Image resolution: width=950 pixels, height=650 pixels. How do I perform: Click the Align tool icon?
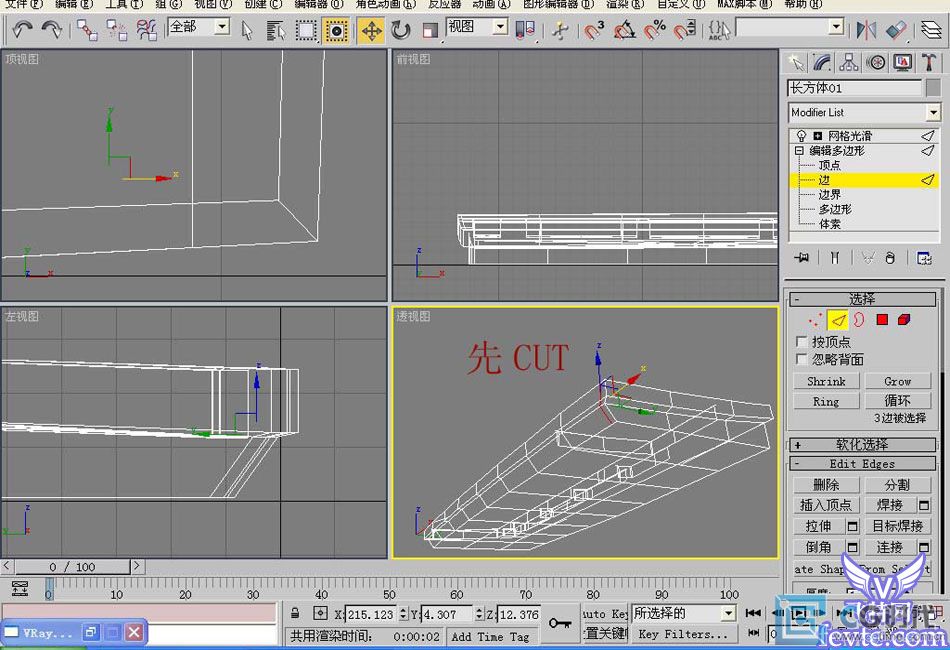click(896, 30)
